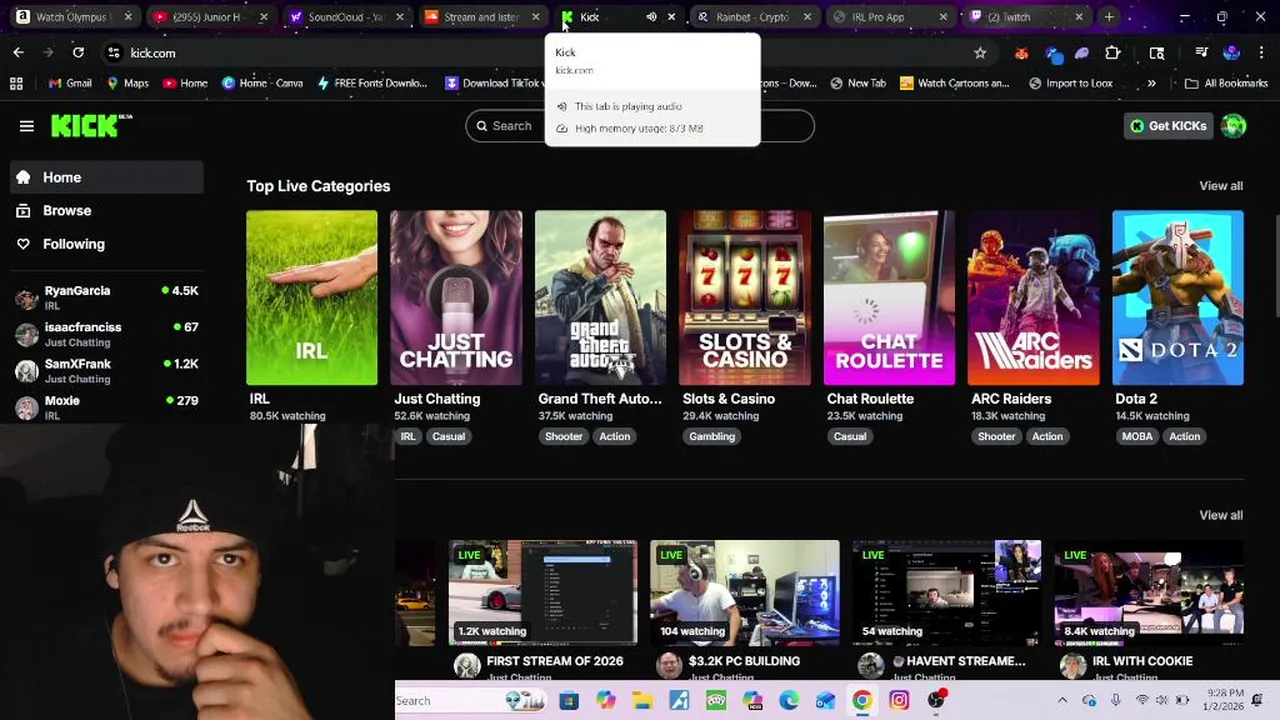Open the Slots & Casino category thumbnail

tap(745, 297)
